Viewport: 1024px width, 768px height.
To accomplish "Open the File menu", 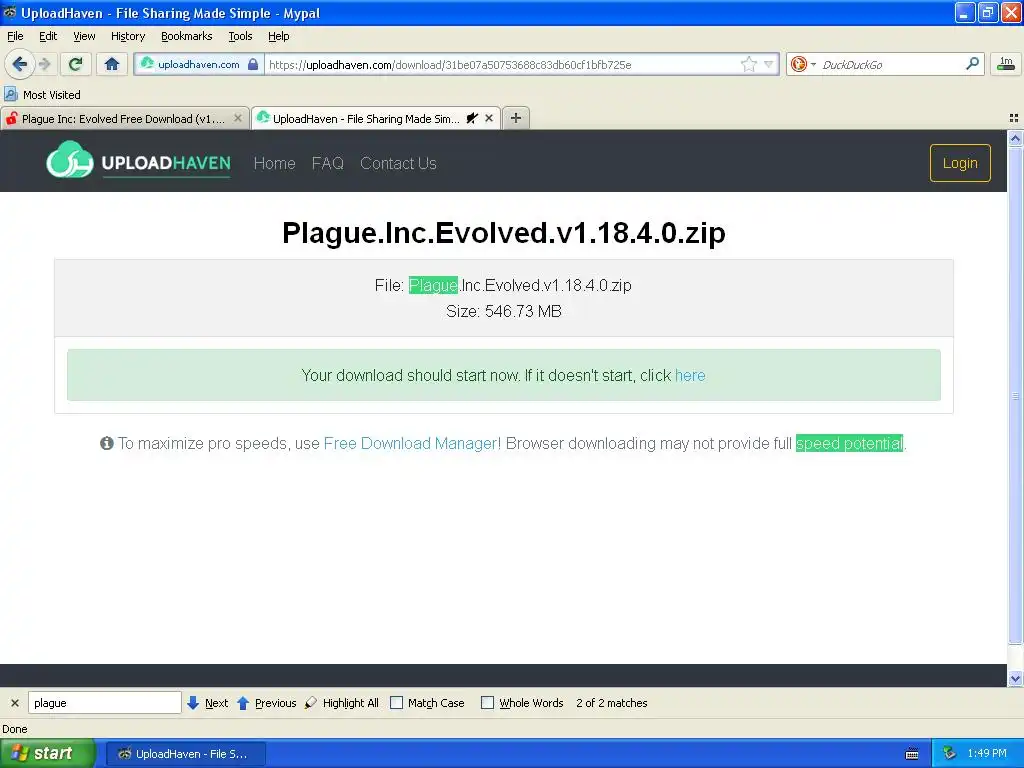I will pyautogui.click(x=15, y=36).
